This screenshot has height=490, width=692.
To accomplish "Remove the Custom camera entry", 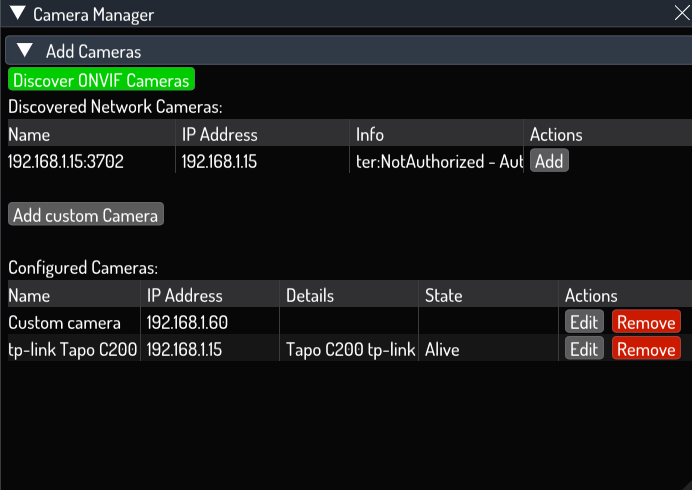I will 646,322.
